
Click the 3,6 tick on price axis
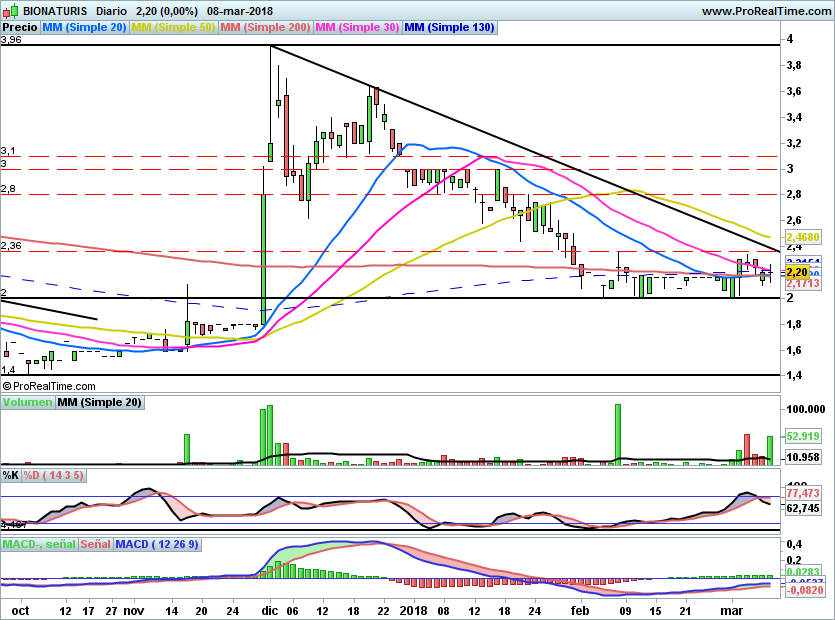click(x=794, y=91)
